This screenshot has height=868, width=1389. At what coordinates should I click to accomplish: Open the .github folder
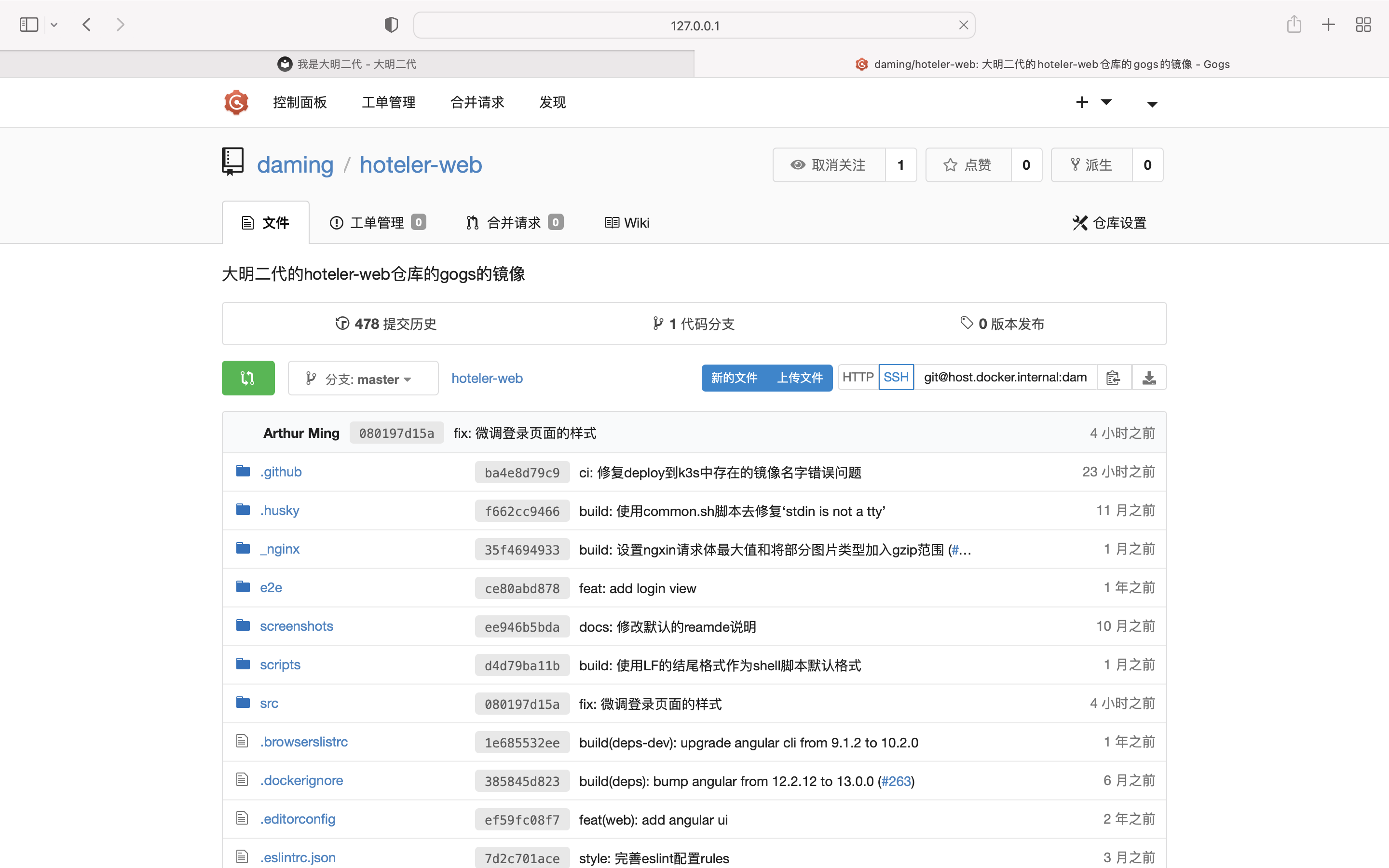(281, 472)
